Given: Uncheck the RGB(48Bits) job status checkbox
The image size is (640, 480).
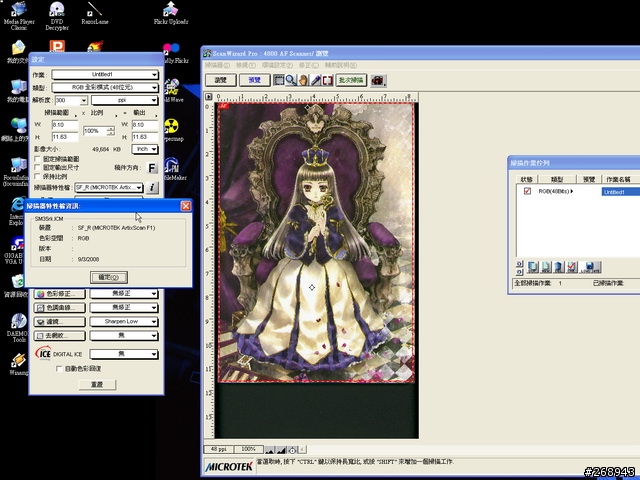Looking at the screenshot, I should tap(527, 191).
